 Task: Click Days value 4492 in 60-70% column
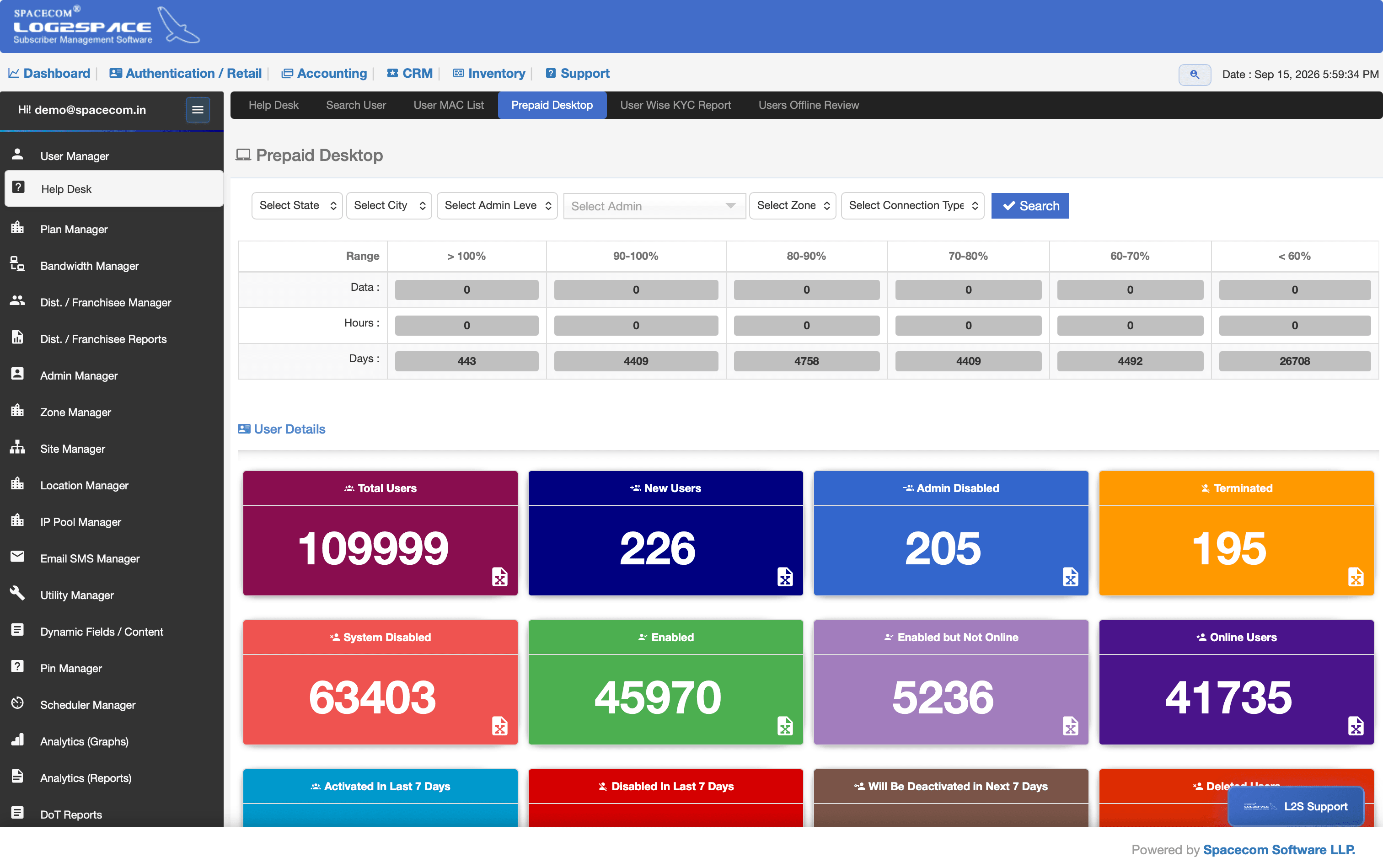point(1130,361)
